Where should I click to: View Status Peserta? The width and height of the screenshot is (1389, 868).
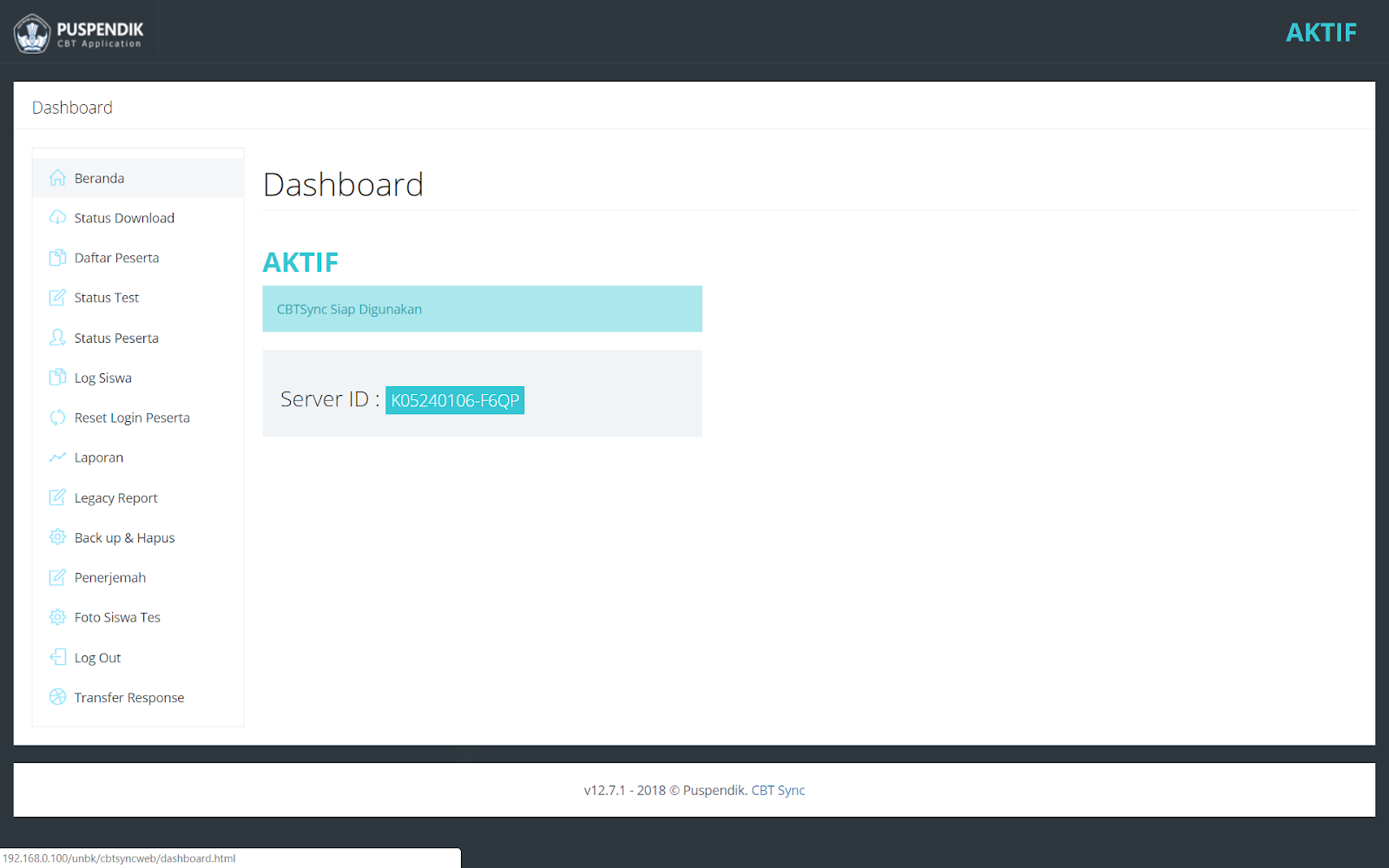138,338
